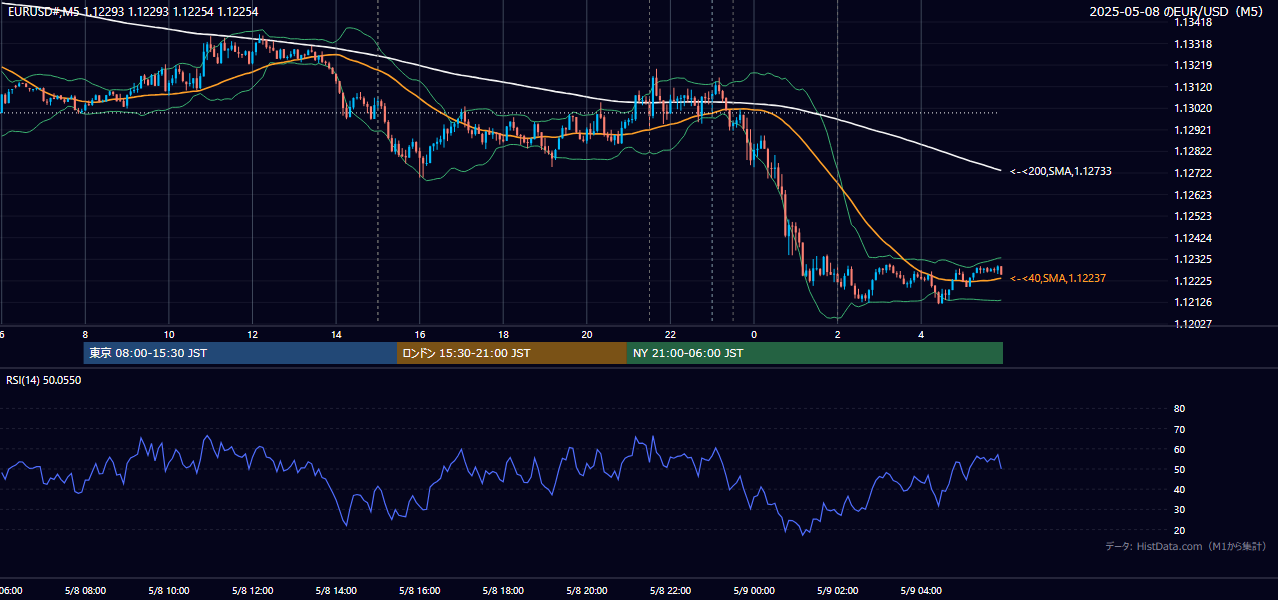Click price axis value 1.12424

click(x=1195, y=239)
